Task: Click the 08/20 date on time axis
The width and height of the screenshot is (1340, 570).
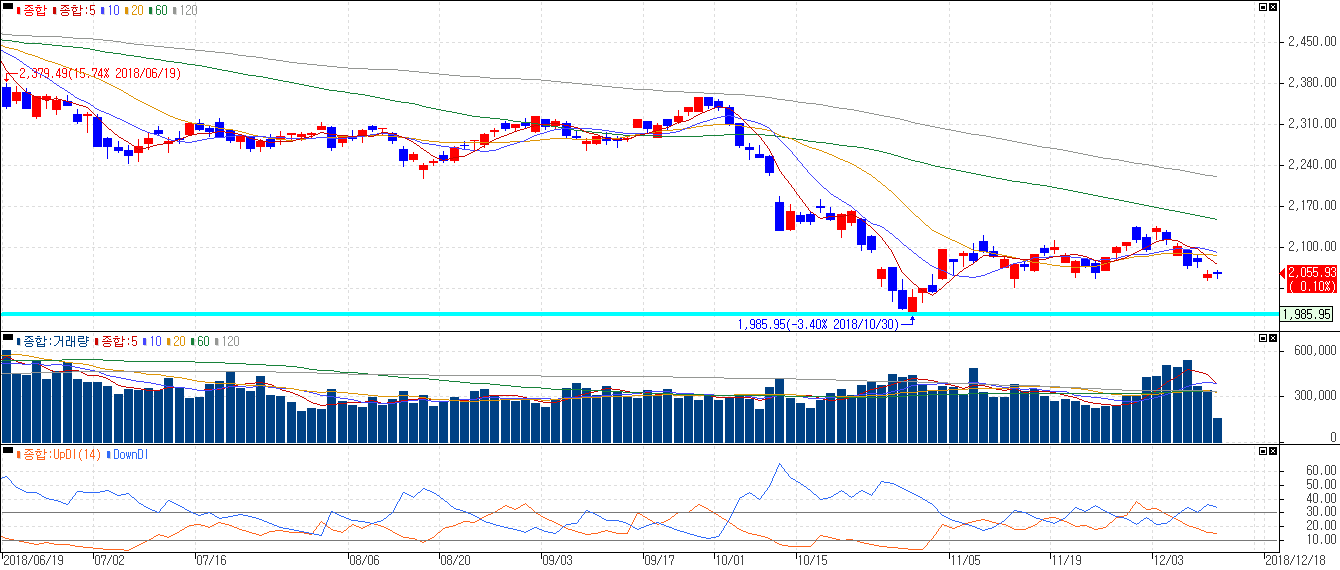Action: pyautogui.click(x=455, y=561)
